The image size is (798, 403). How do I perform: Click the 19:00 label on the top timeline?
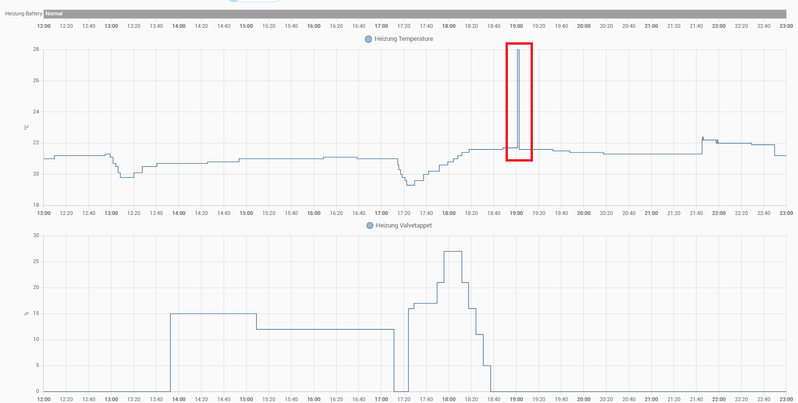click(516, 26)
